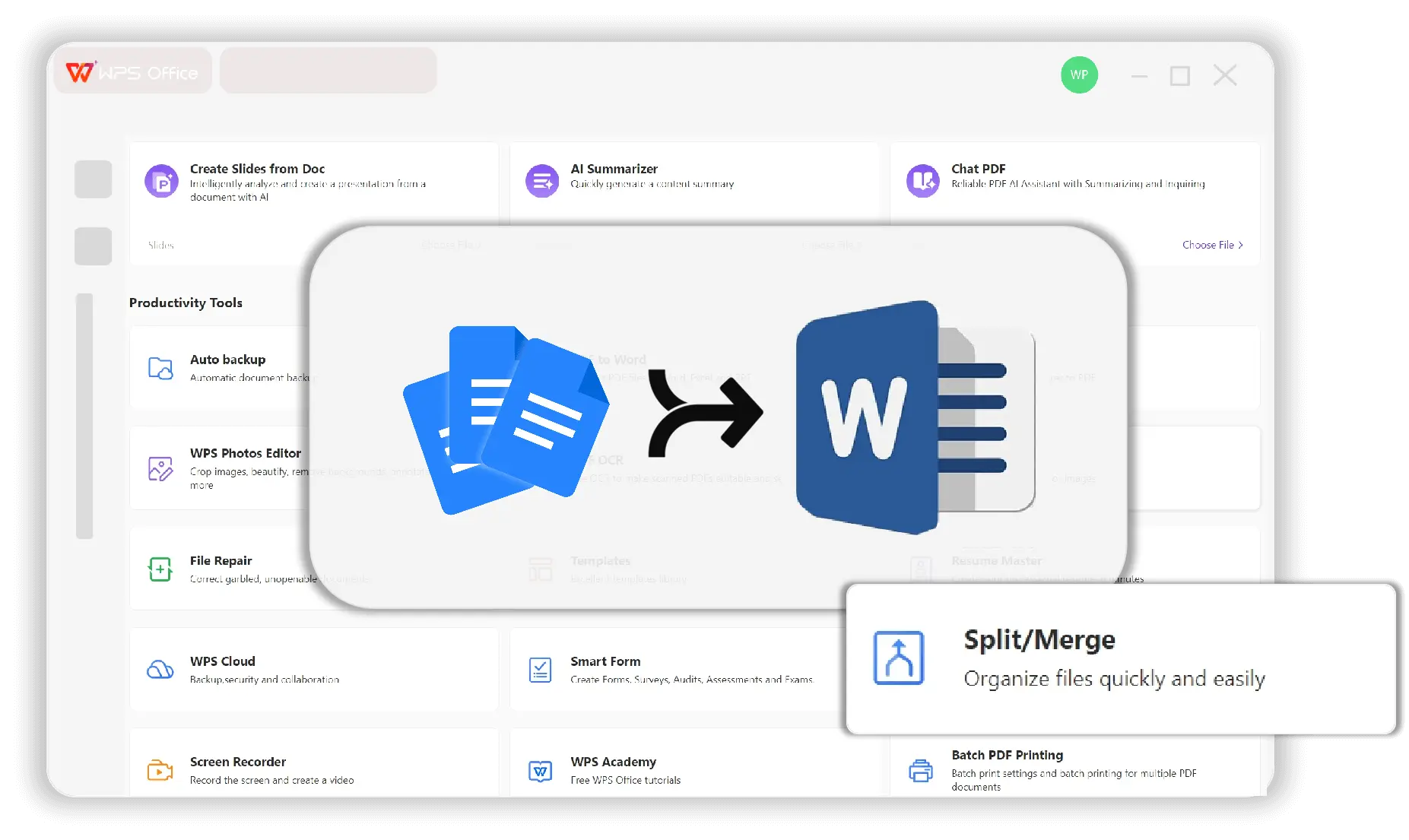The height and width of the screenshot is (840, 1409).
Task: Click the Auto backup folder icon
Action: (x=160, y=368)
